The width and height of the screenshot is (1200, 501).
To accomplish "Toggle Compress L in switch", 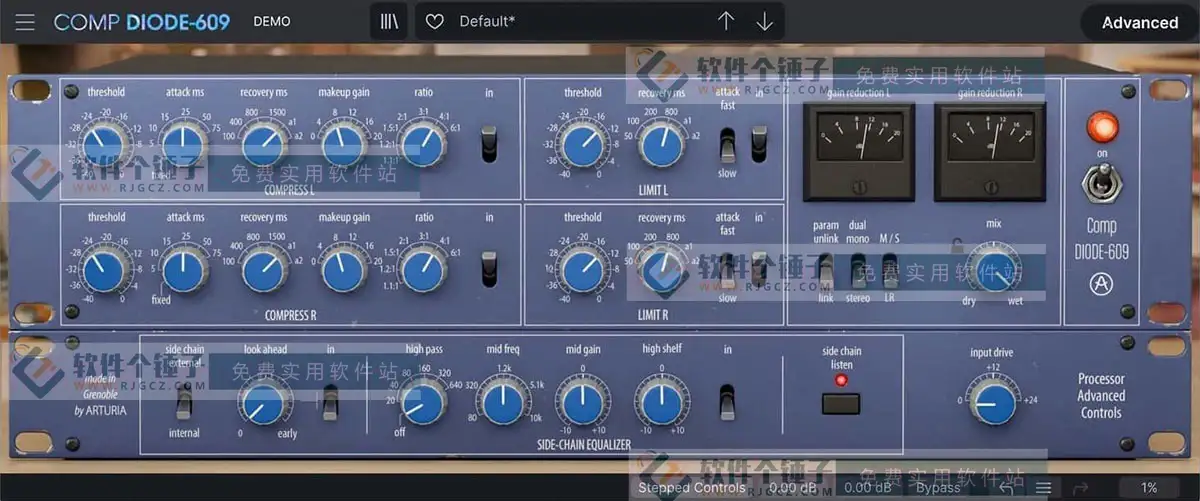I will (489, 142).
